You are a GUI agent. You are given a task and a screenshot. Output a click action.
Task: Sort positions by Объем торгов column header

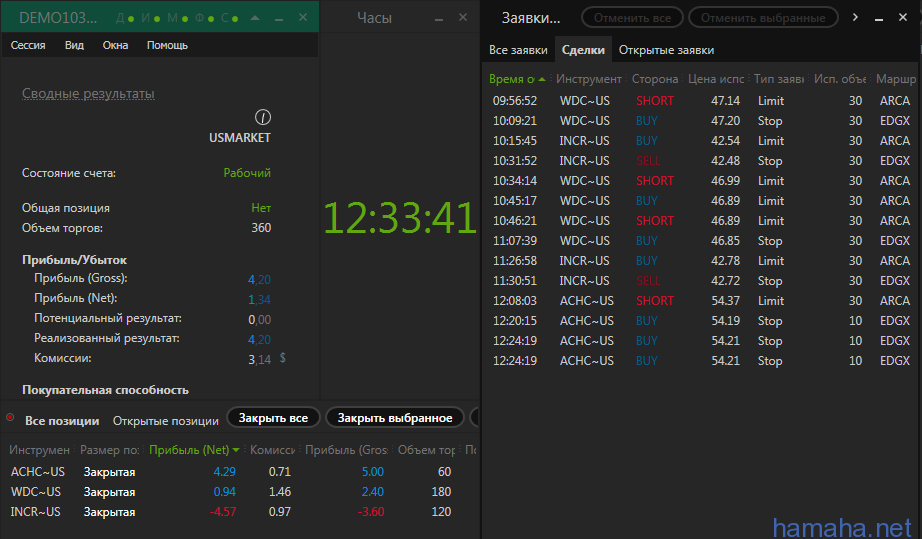pyautogui.click(x=426, y=450)
